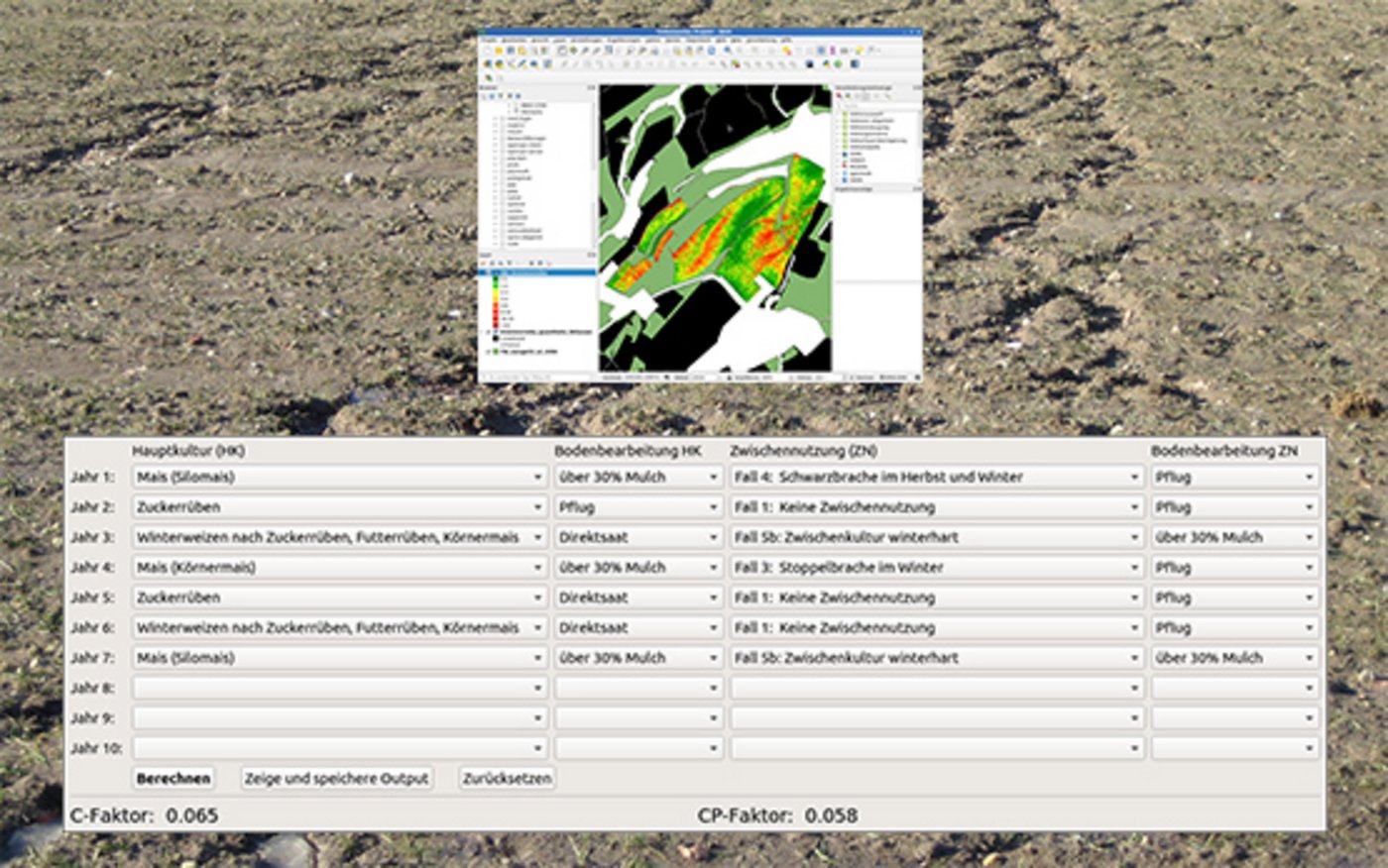Click the Save Project disk icon
The height and width of the screenshot is (868, 1388).
[x=511, y=51]
